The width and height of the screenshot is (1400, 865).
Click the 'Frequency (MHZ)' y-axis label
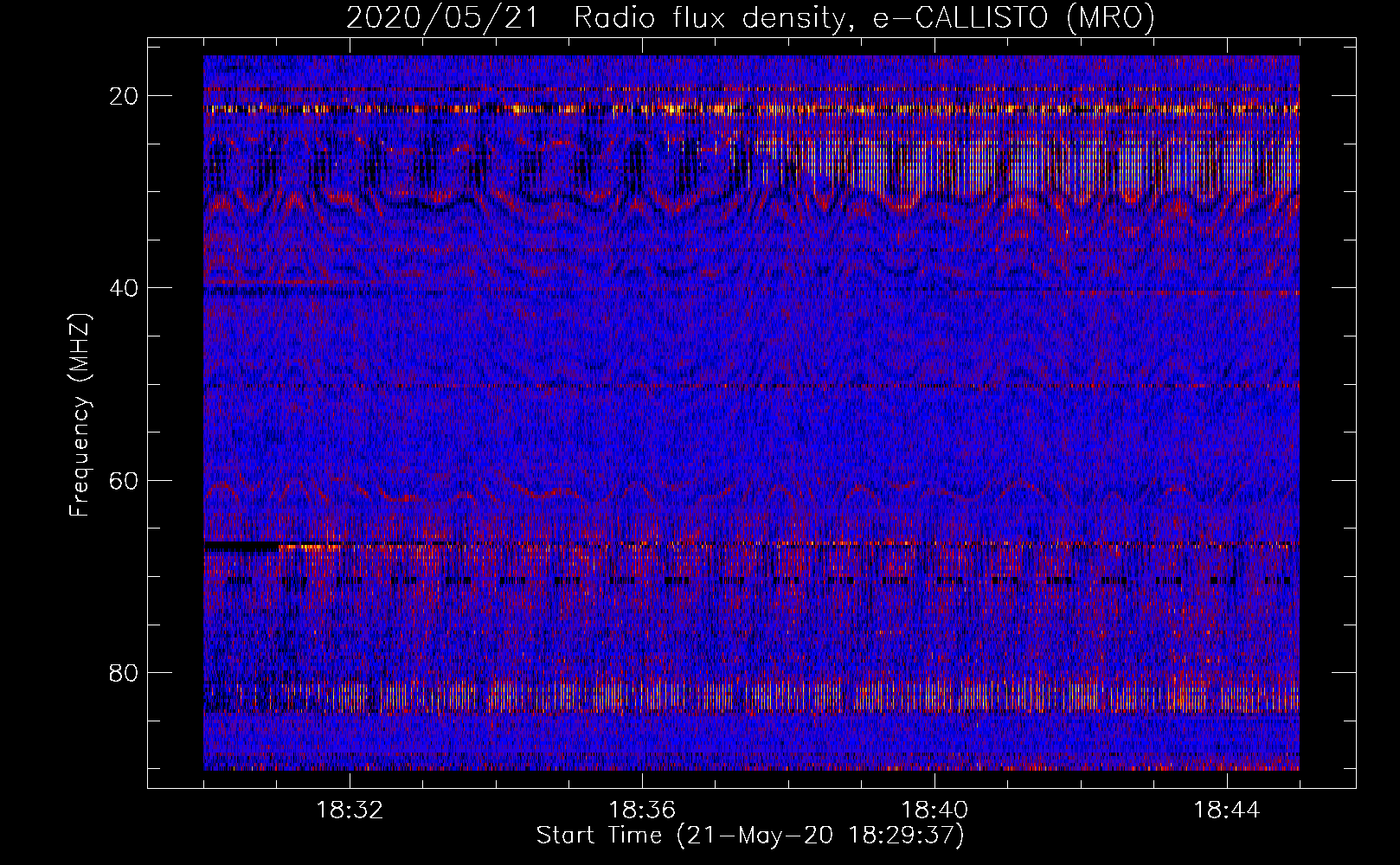tap(80, 415)
